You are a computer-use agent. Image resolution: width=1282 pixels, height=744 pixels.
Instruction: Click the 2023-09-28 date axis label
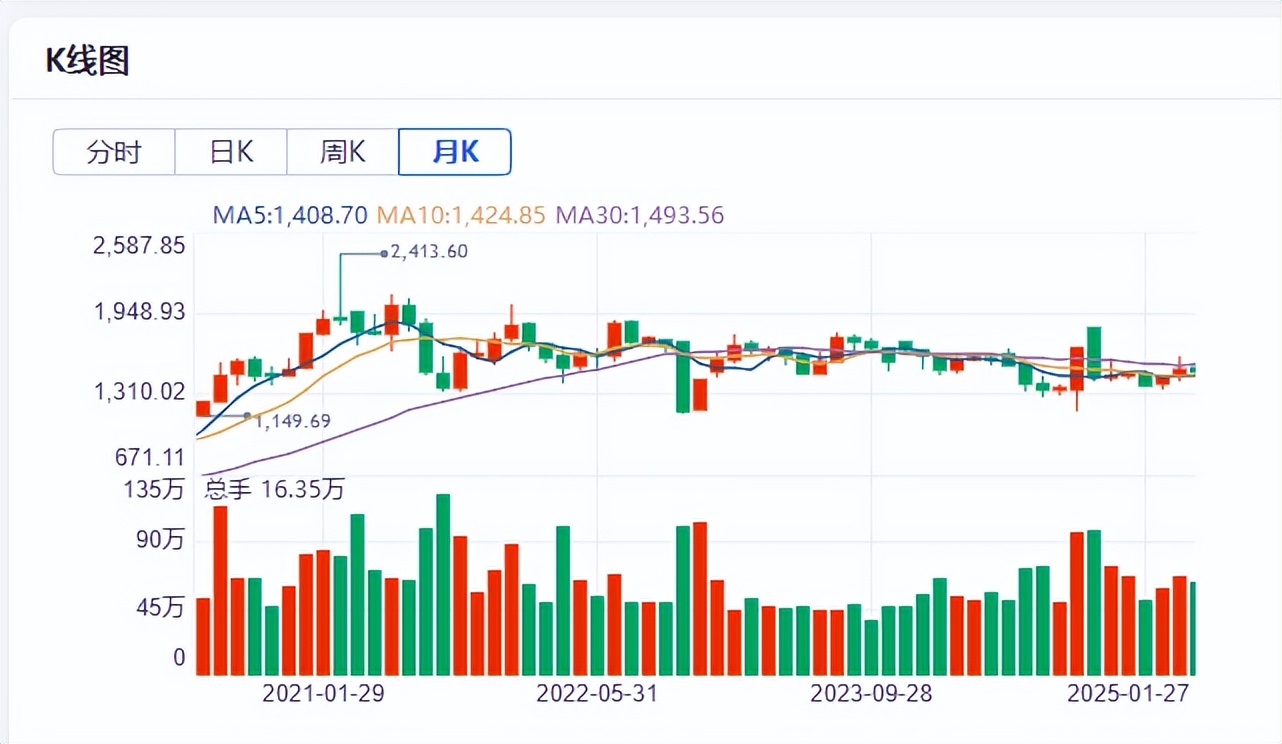(871, 693)
